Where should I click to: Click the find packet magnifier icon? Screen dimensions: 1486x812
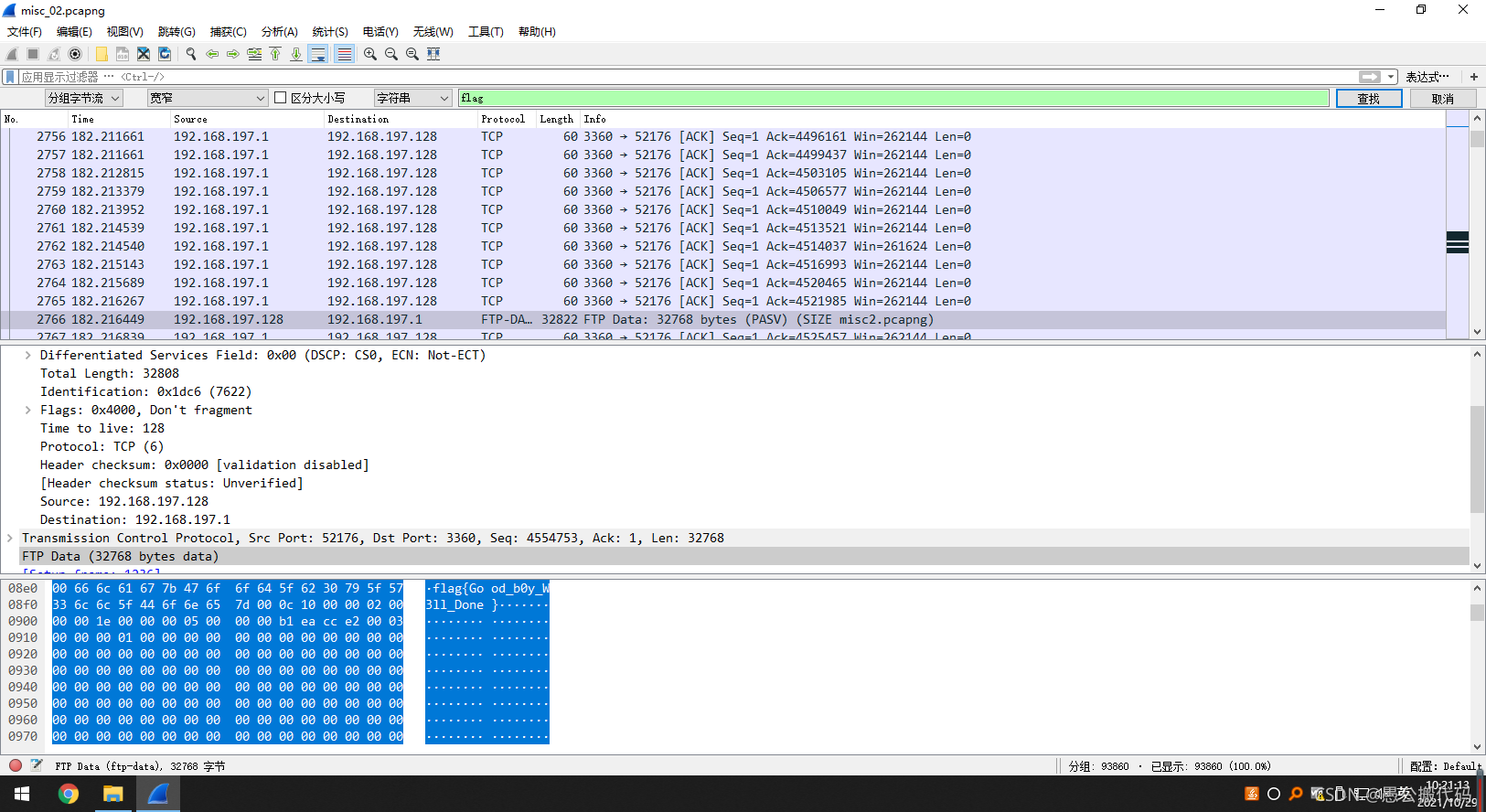pyautogui.click(x=191, y=54)
